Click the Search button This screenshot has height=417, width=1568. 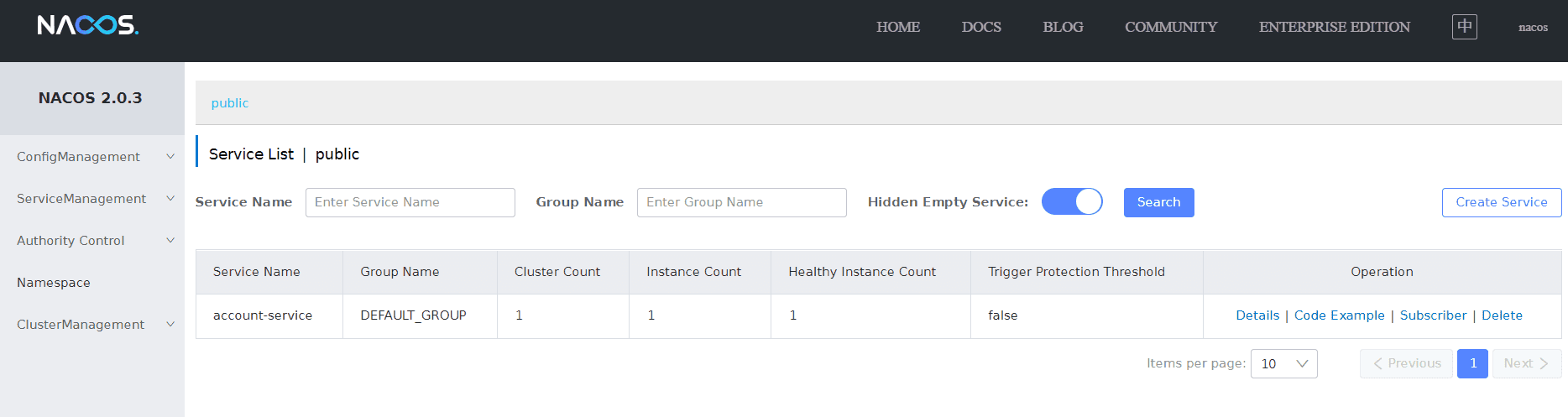pyautogui.click(x=1158, y=202)
